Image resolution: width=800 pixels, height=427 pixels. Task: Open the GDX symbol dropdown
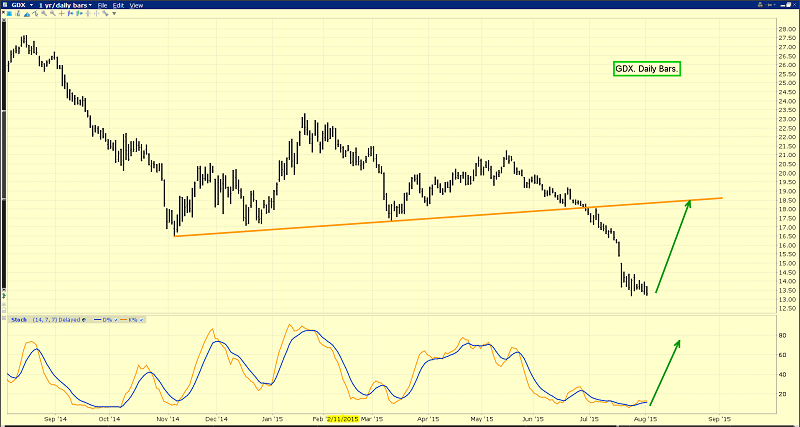[17, 5]
